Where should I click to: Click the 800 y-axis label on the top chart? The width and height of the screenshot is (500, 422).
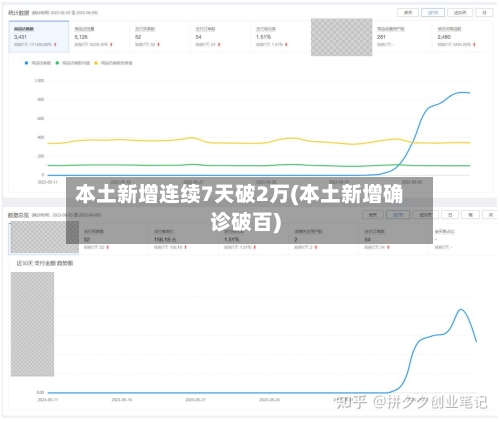point(41,99)
